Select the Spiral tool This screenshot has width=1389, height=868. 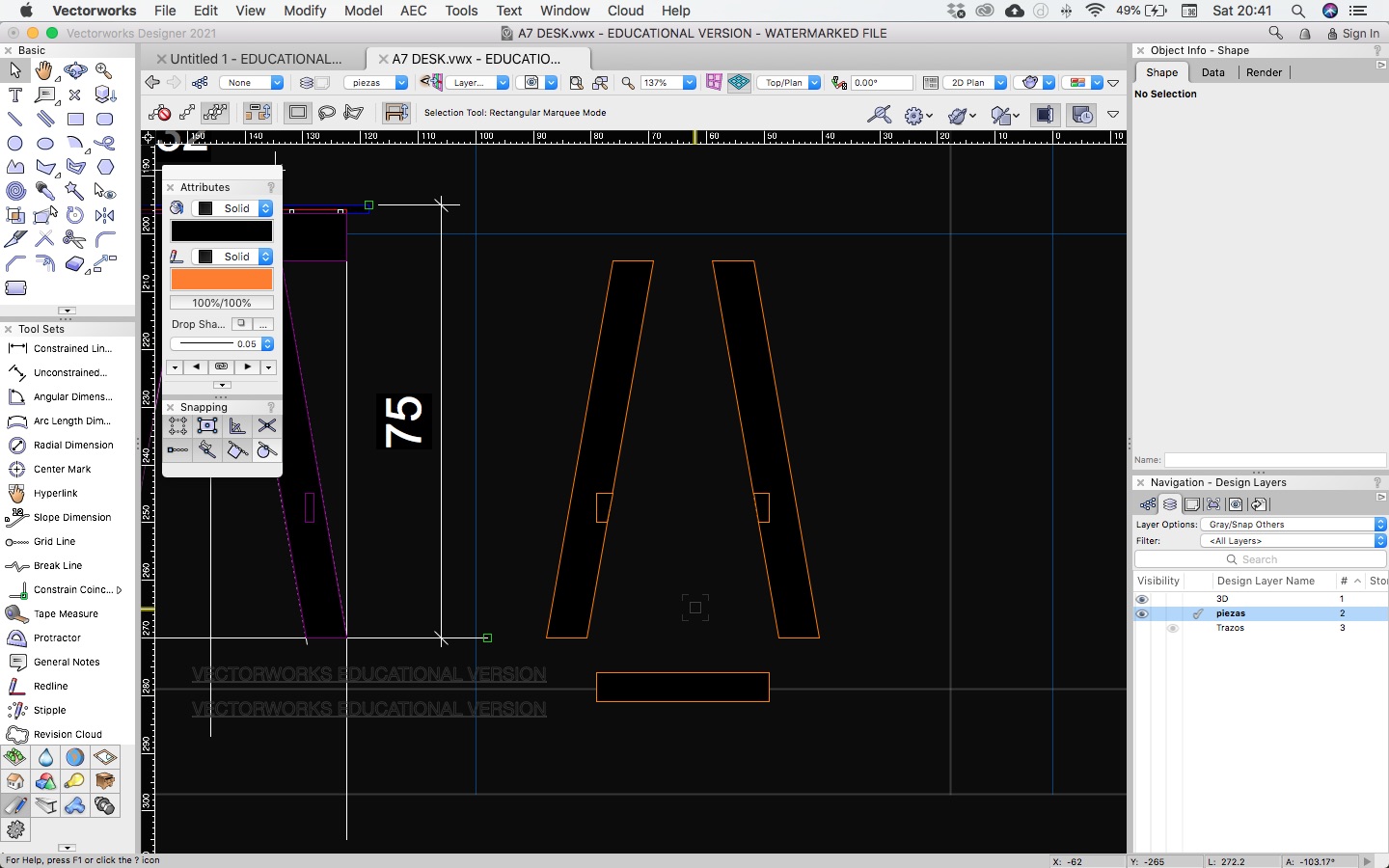point(14,191)
